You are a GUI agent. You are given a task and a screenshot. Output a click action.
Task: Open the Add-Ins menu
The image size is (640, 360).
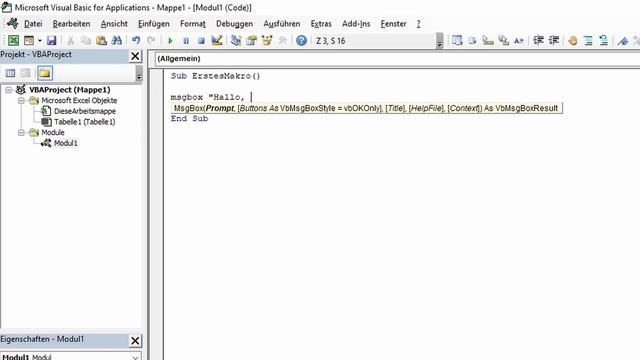coord(356,24)
